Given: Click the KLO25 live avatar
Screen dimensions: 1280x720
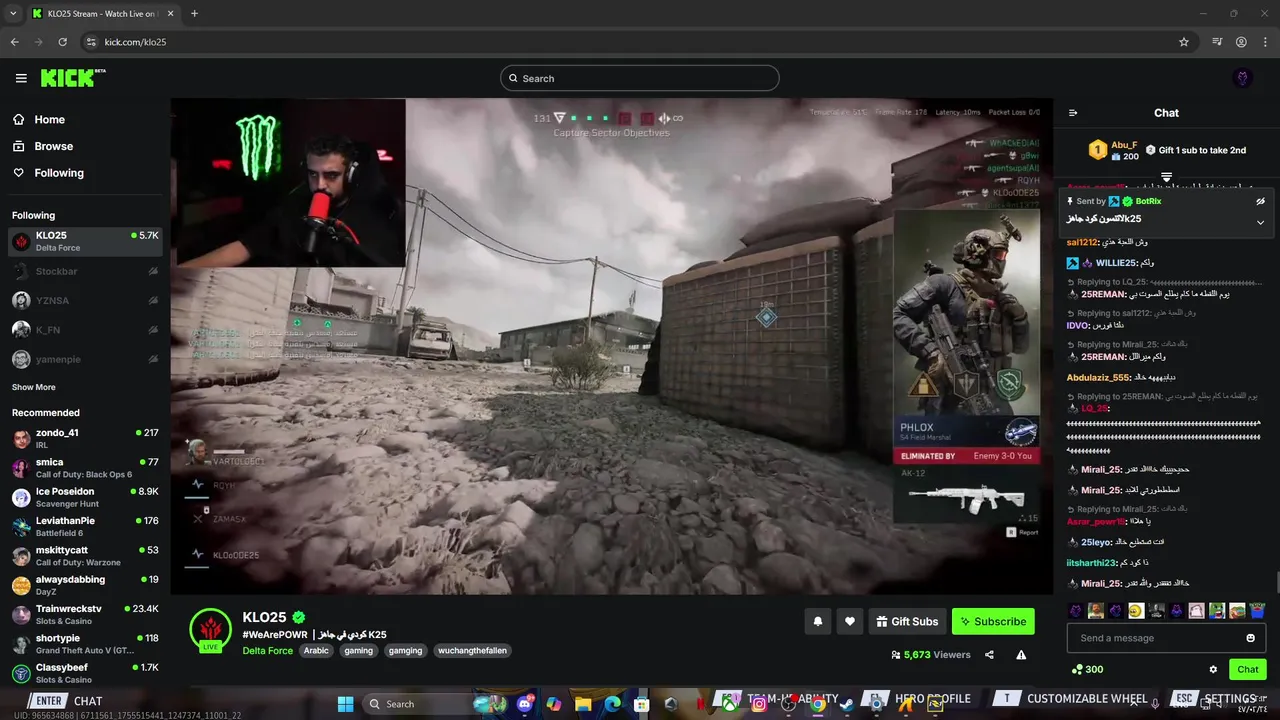Looking at the screenshot, I should pos(211,630).
